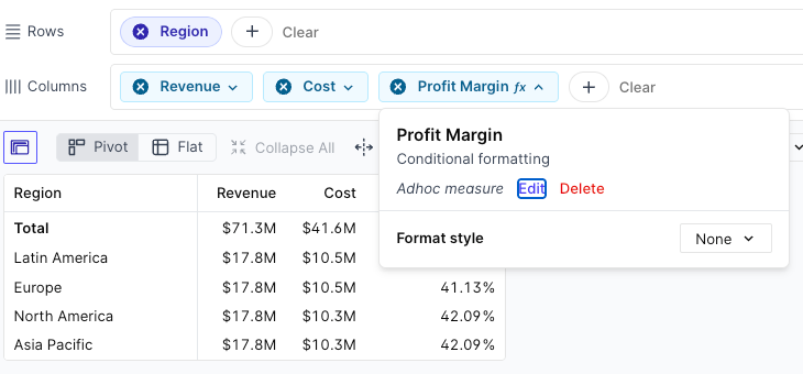Clear all column fields
803x374 pixels.
click(637, 87)
